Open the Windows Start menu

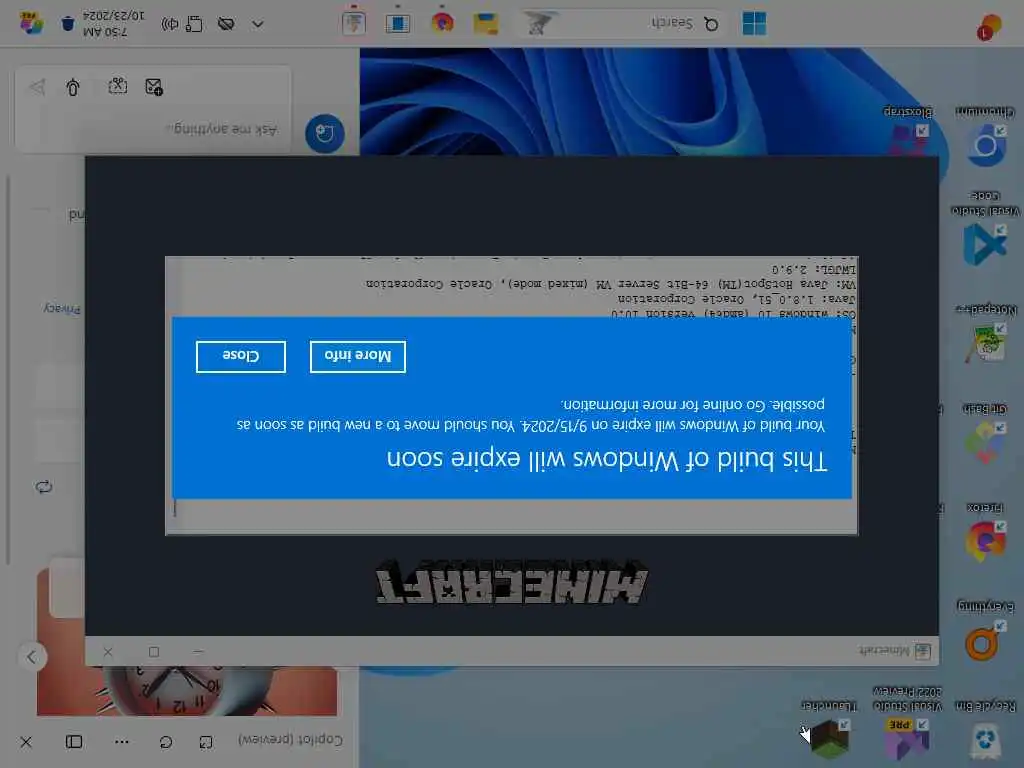click(754, 24)
